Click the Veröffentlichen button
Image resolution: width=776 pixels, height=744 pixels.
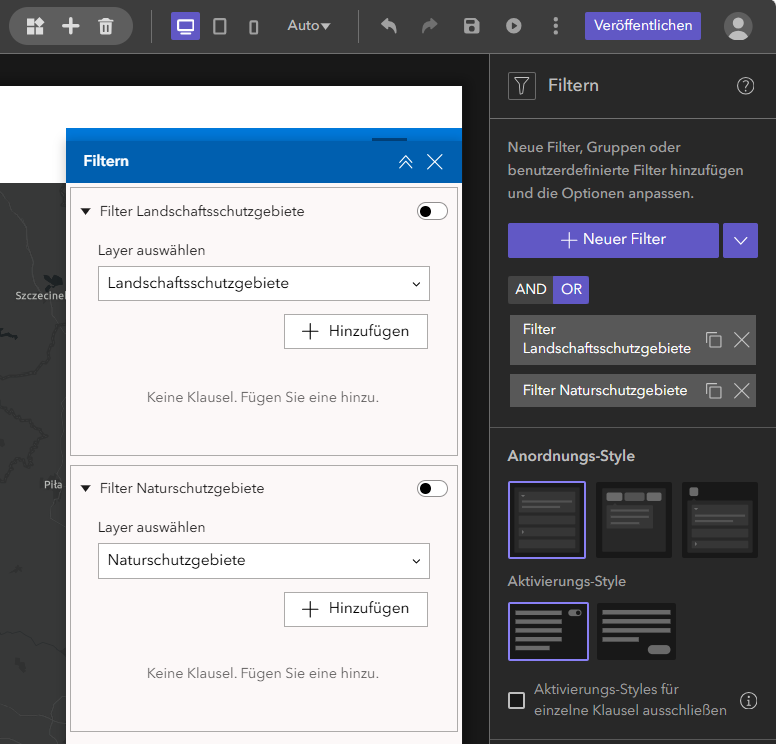click(x=642, y=26)
